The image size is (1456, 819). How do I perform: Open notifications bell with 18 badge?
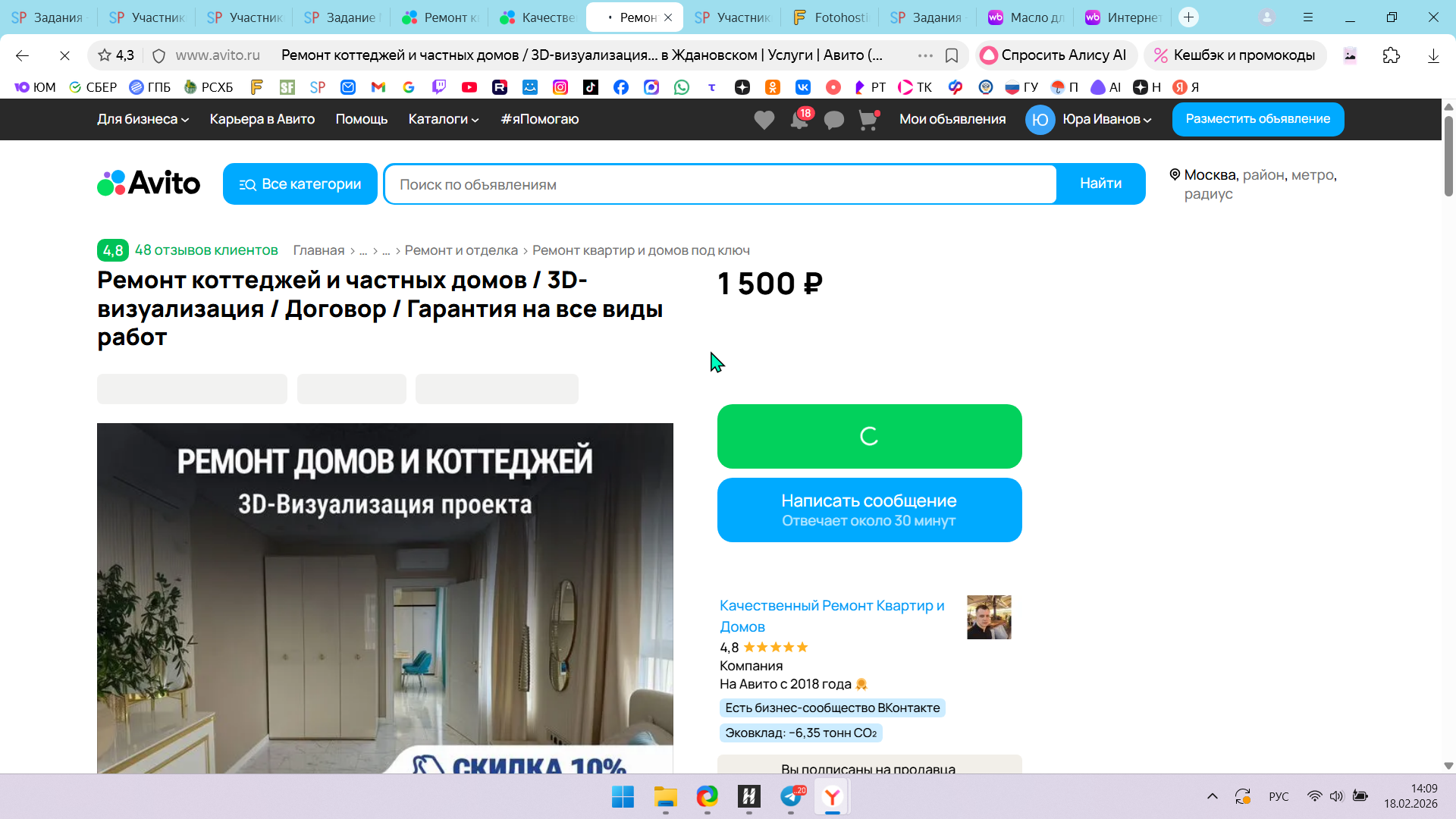click(799, 120)
